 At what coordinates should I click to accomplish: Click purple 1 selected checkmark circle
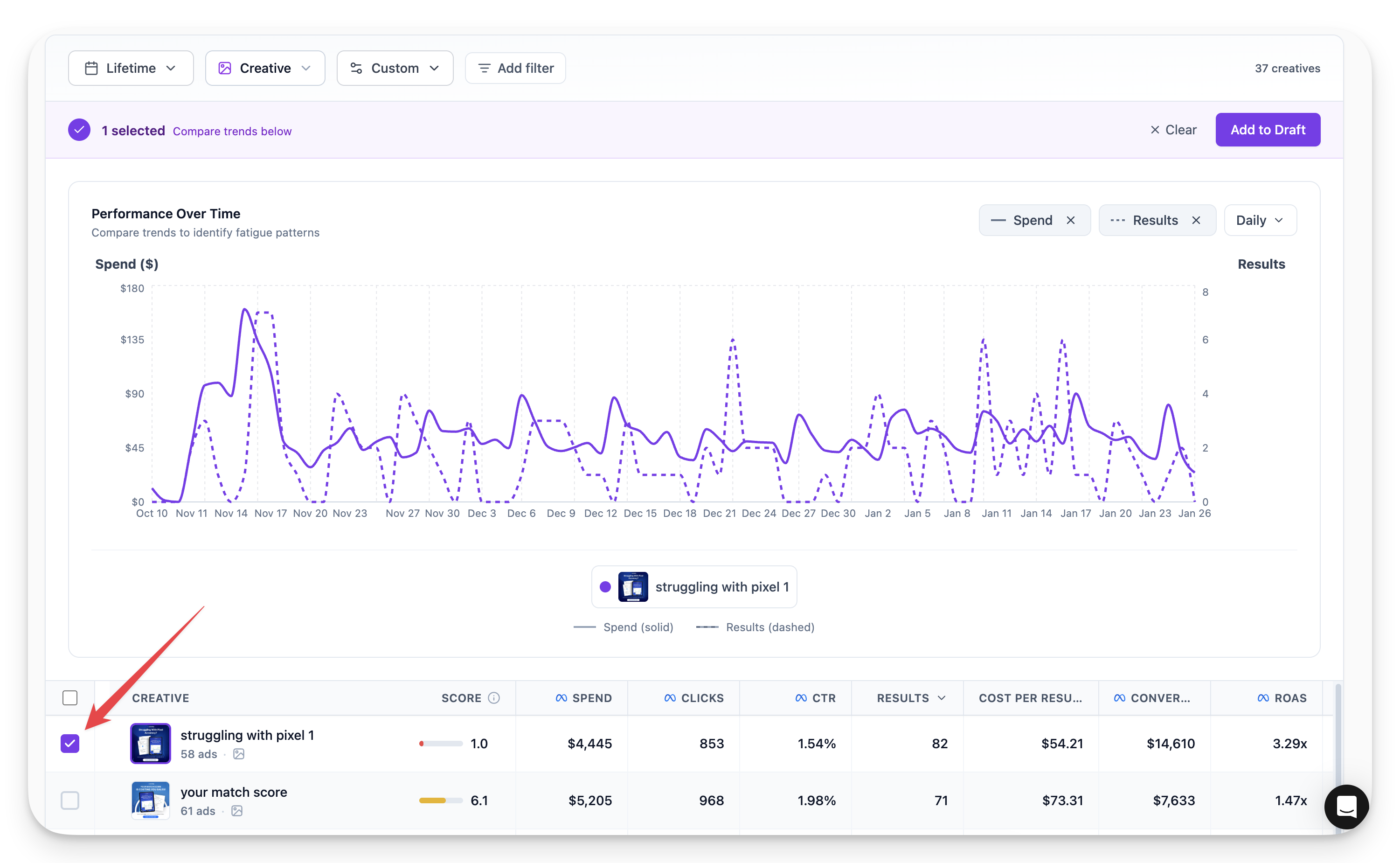[79, 130]
